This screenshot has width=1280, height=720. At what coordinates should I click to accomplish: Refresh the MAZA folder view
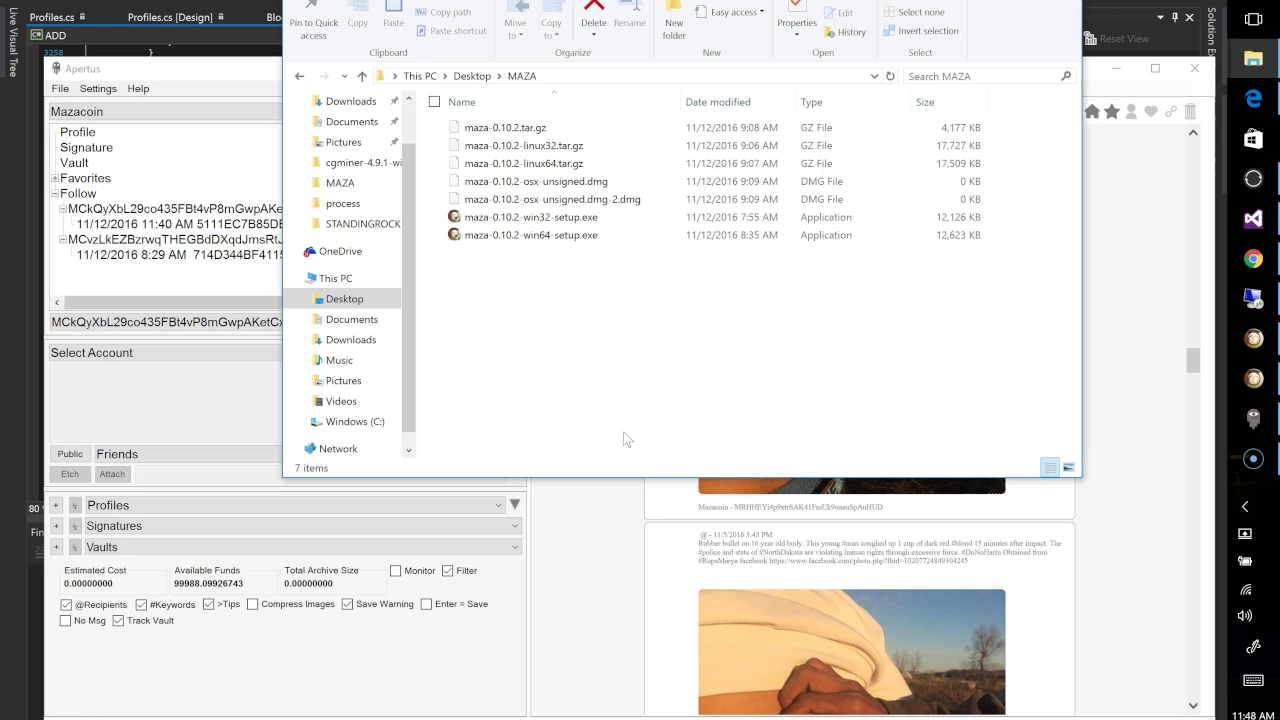[x=890, y=76]
